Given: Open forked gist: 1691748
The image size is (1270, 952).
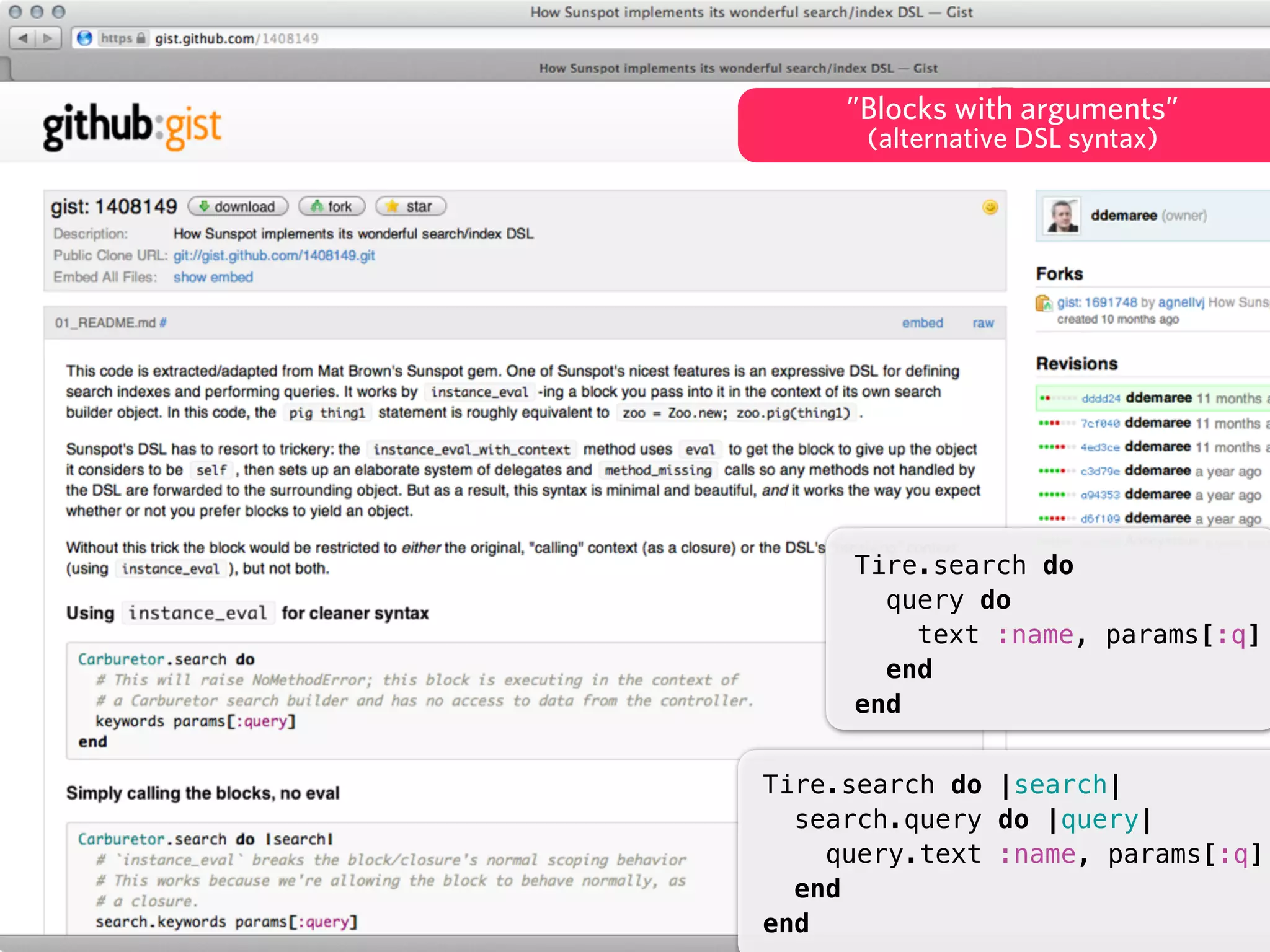Looking at the screenshot, I should tap(1098, 302).
